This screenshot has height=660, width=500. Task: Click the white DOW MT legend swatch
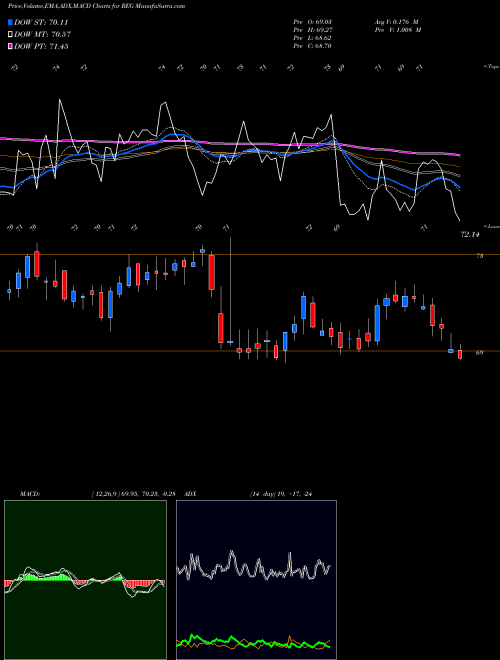tap(10, 35)
